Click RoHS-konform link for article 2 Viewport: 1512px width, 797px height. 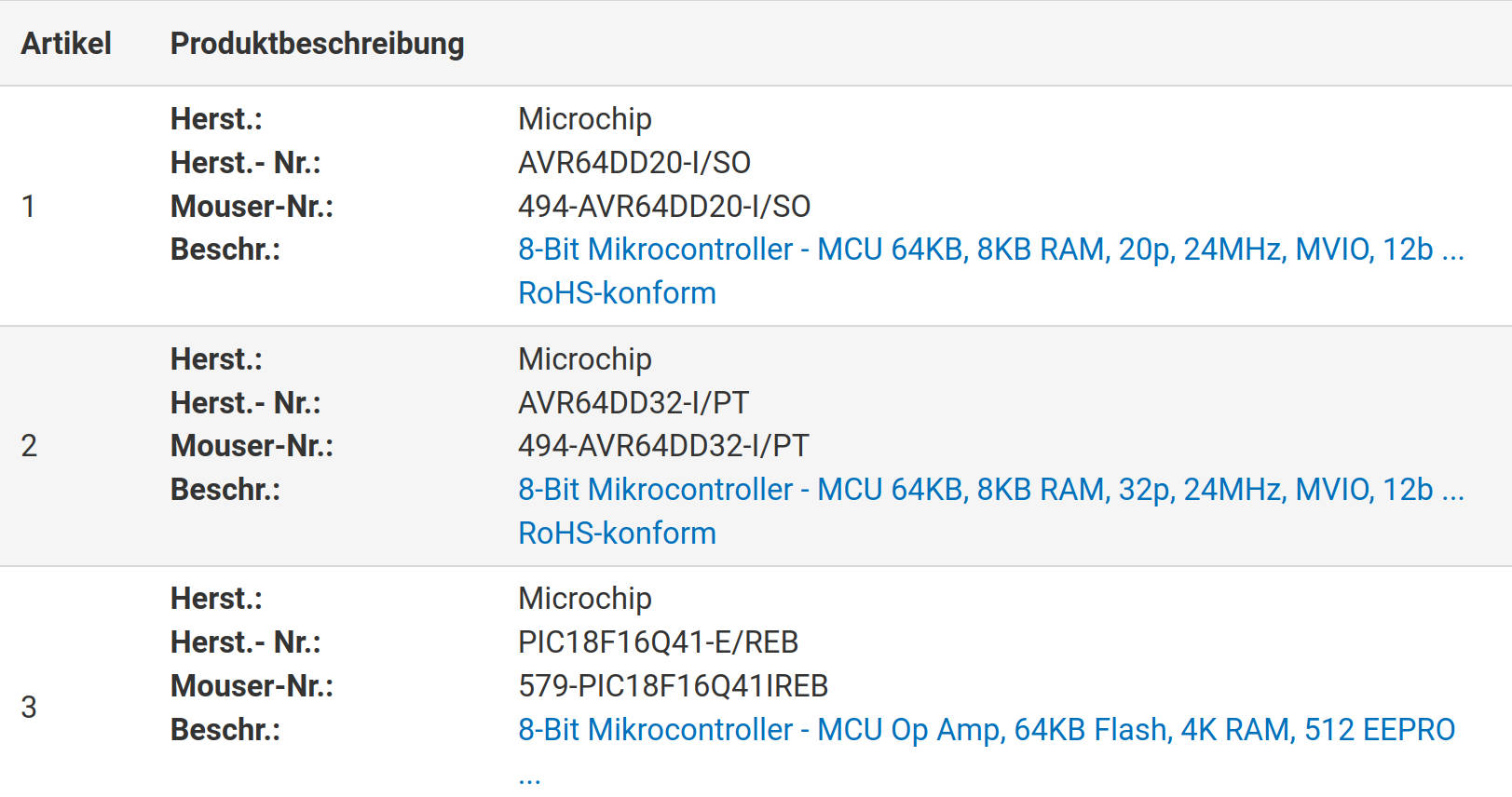point(617,534)
